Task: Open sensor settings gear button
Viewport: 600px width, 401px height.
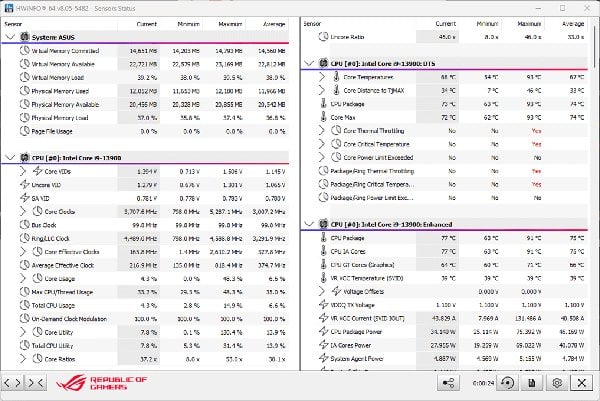Action: click(x=557, y=383)
